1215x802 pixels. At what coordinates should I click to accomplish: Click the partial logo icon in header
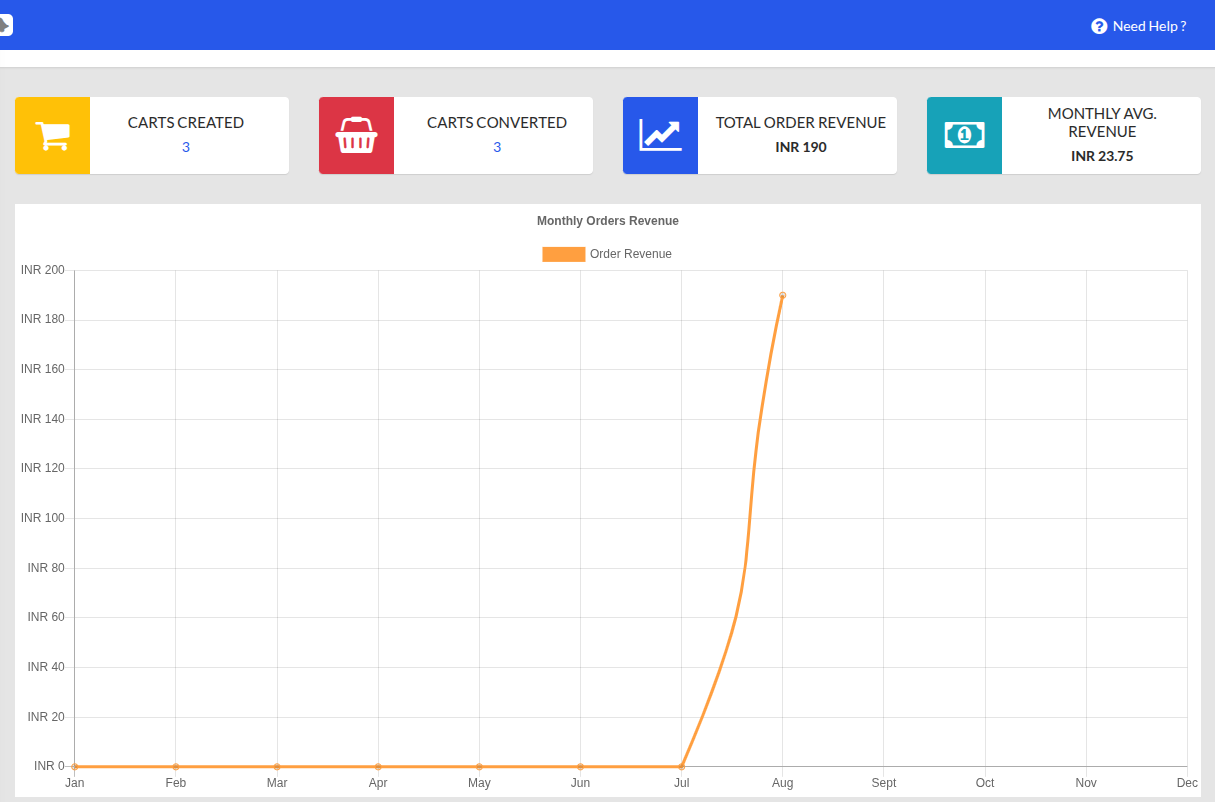tap(5, 25)
